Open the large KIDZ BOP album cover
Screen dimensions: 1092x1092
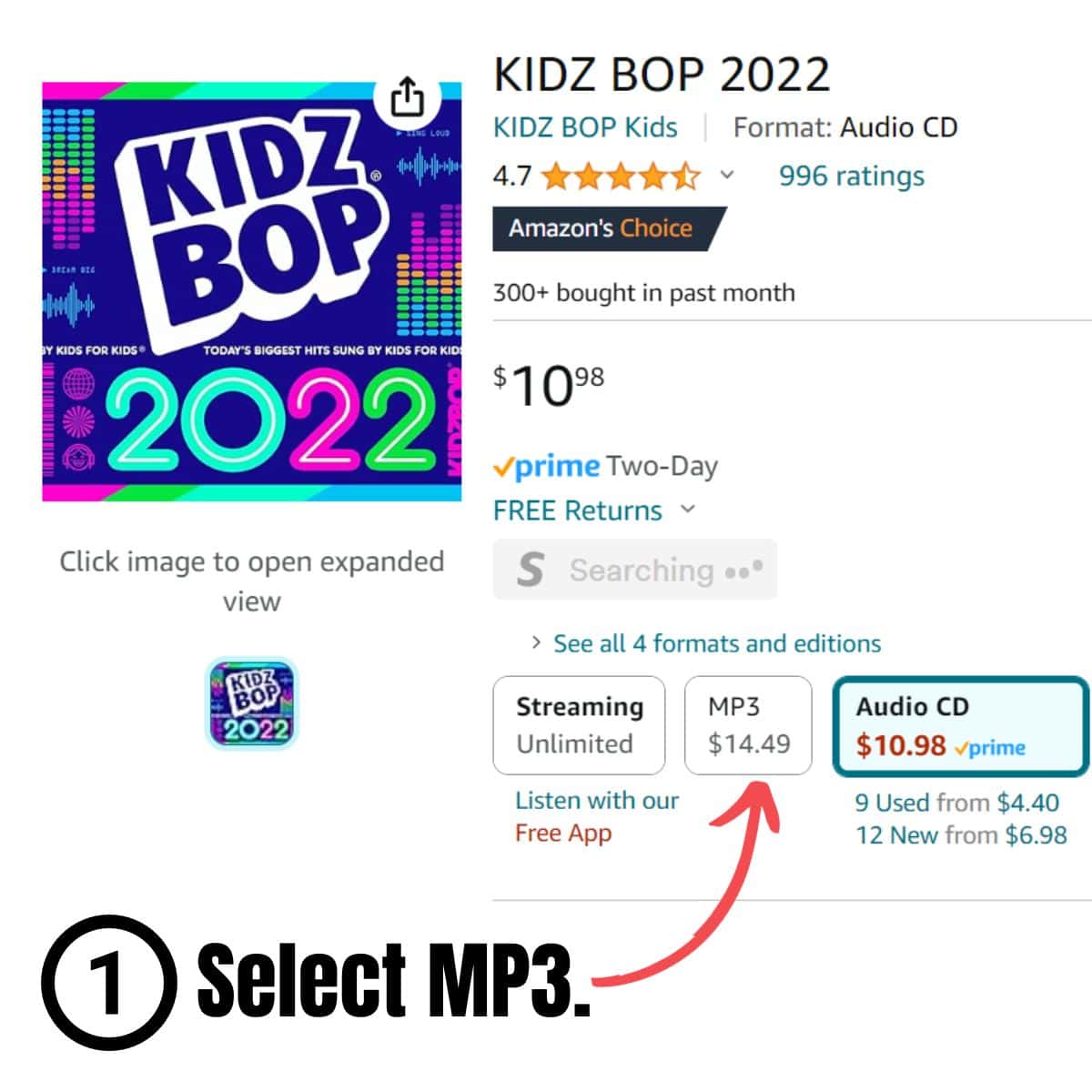coord(251,291)
